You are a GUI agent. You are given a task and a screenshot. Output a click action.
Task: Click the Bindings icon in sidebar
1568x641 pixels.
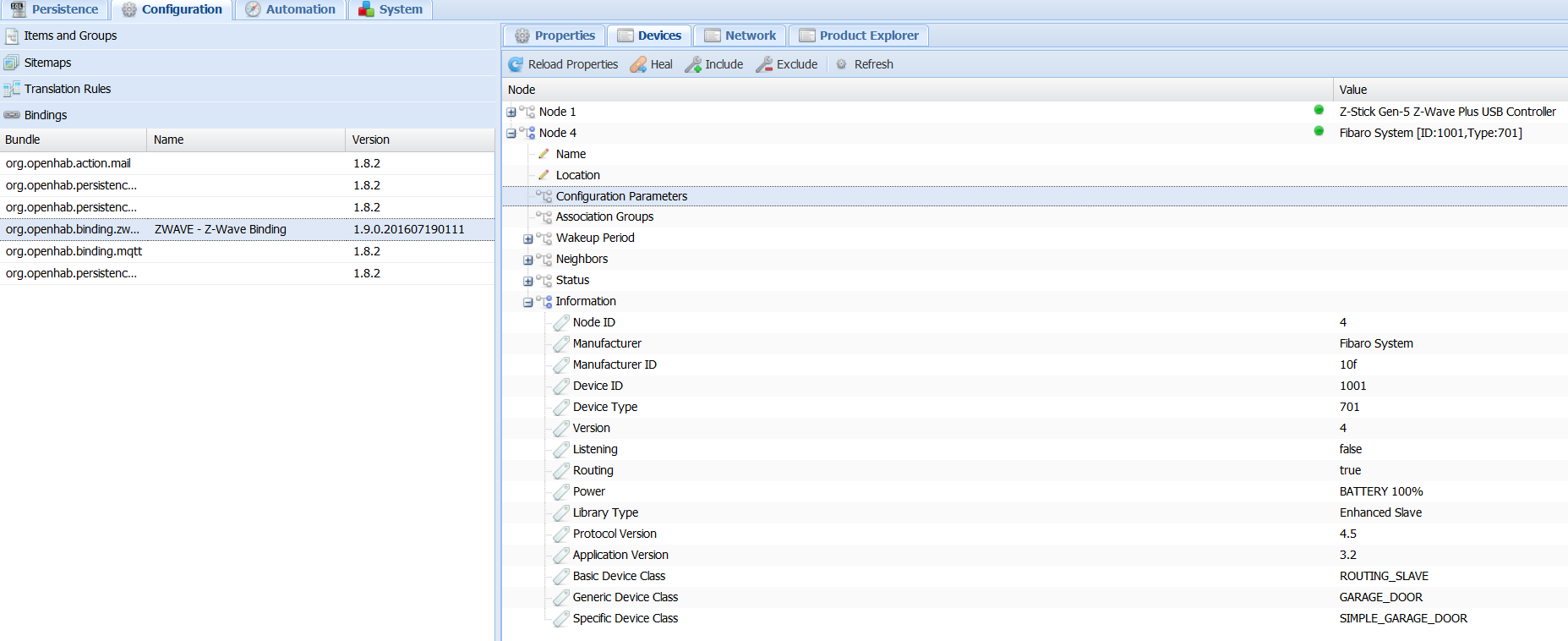[12, 115]
